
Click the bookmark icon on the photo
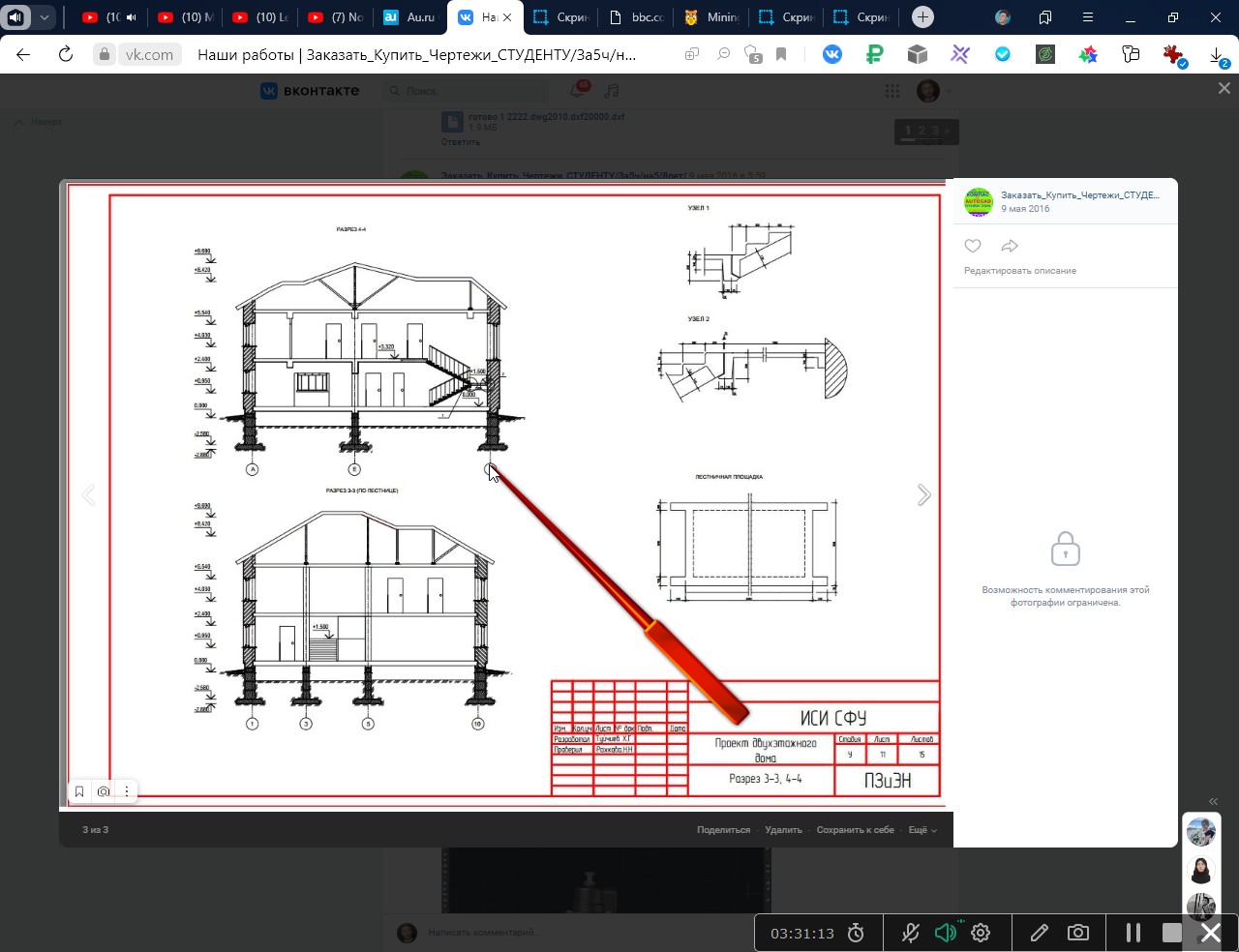[79, 791]
